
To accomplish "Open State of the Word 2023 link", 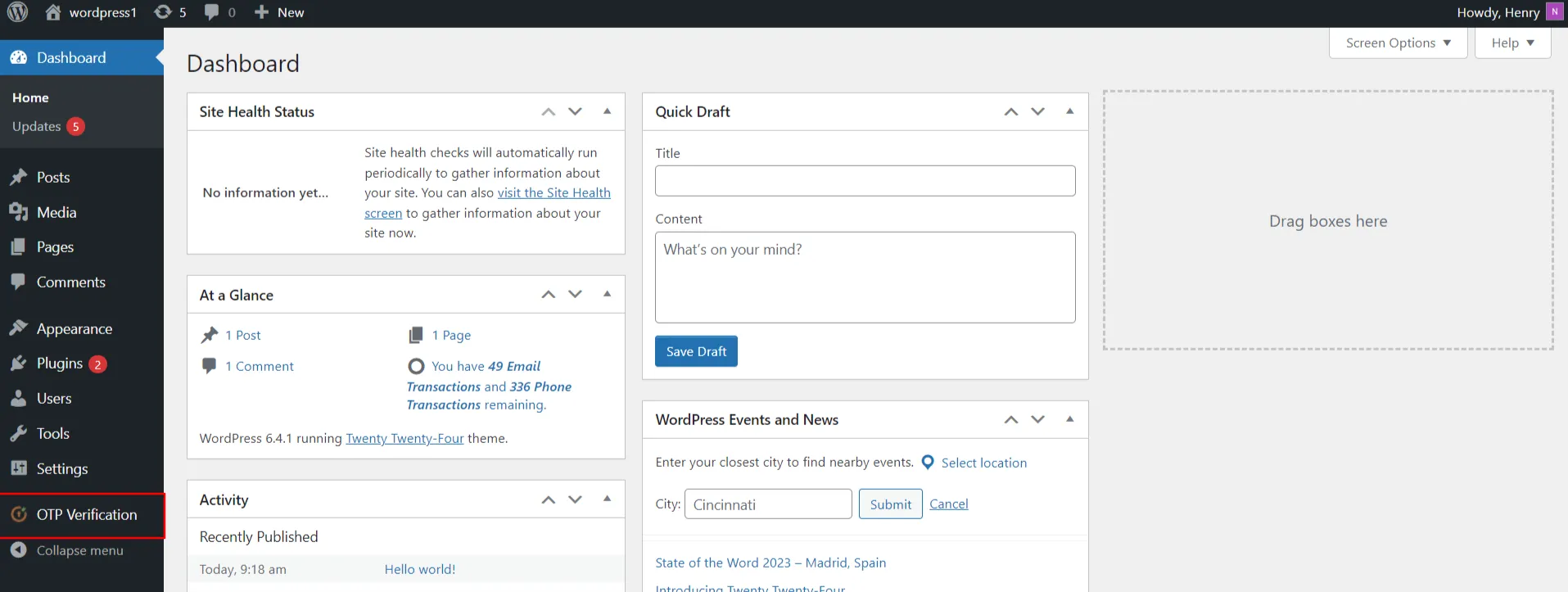I will 770,563.
